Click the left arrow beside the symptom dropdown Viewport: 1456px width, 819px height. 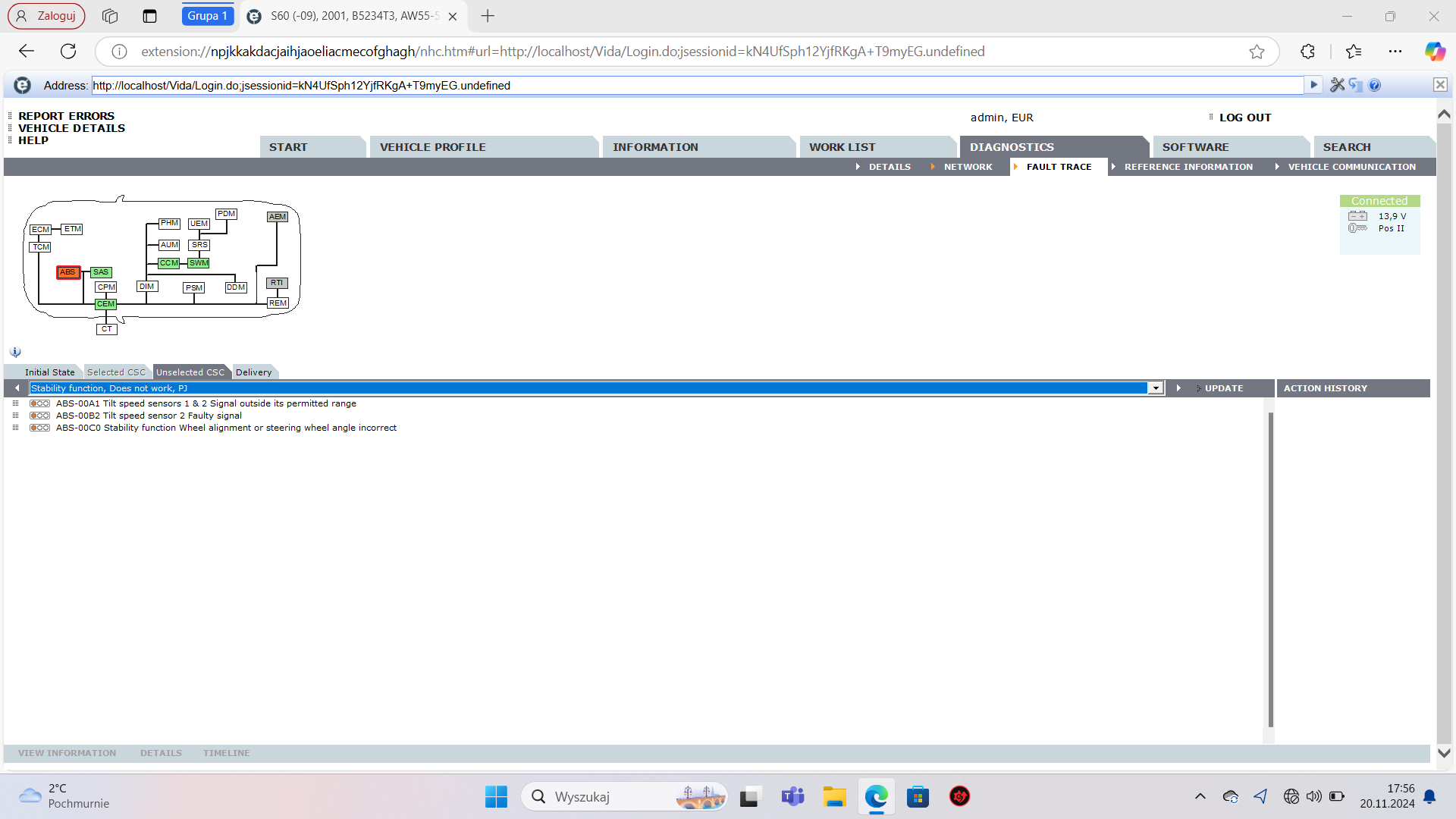coord(17,388)
